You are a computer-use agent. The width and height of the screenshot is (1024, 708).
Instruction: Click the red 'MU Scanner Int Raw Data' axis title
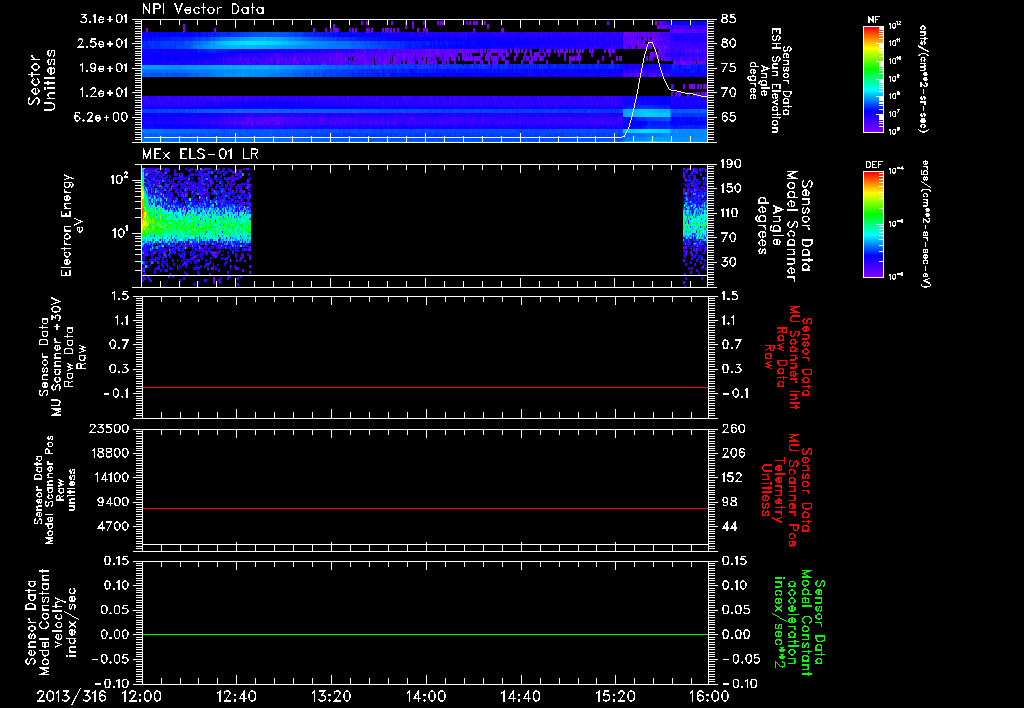(787, 357)
